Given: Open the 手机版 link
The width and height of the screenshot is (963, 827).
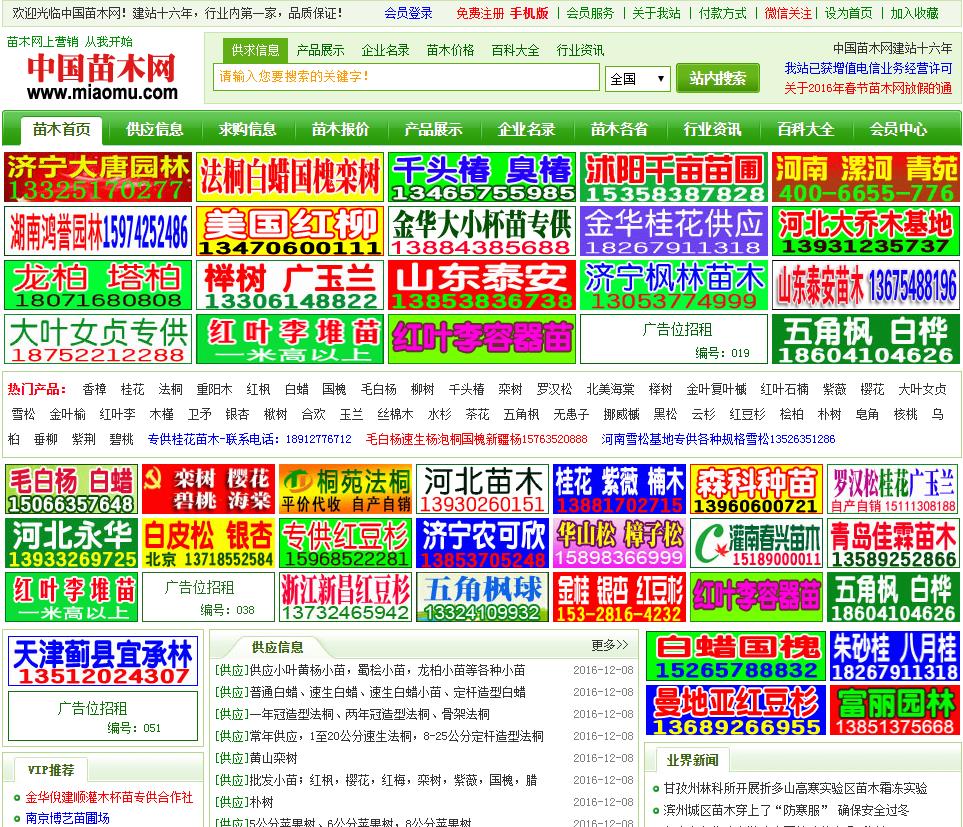Looking at the screenshot, I should pyautogui.click(x=529, y=13).
